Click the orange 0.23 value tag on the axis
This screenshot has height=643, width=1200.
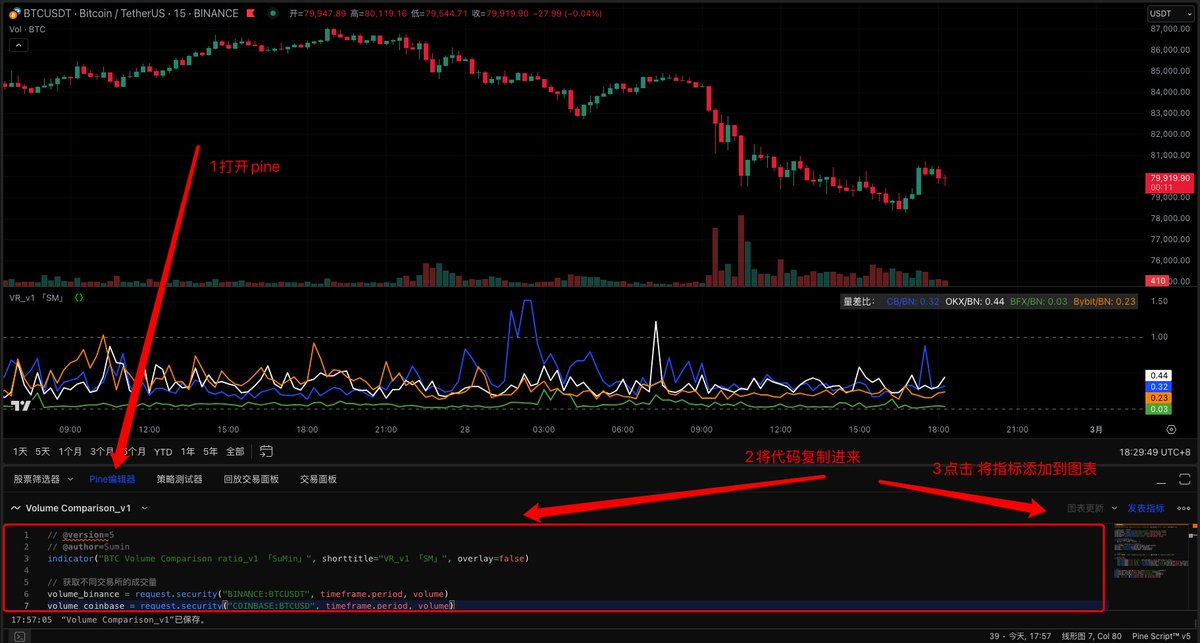(x=1160, y=397)
